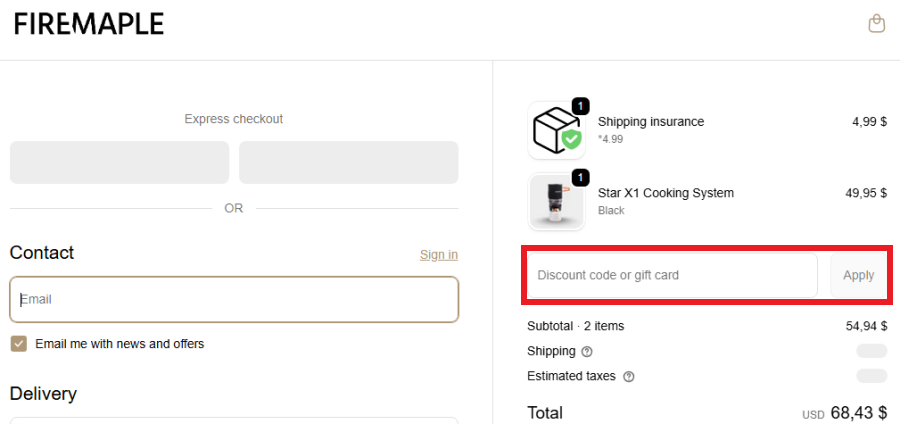
Task: Click the Discount code or gift card field
Action: point(672,275)
